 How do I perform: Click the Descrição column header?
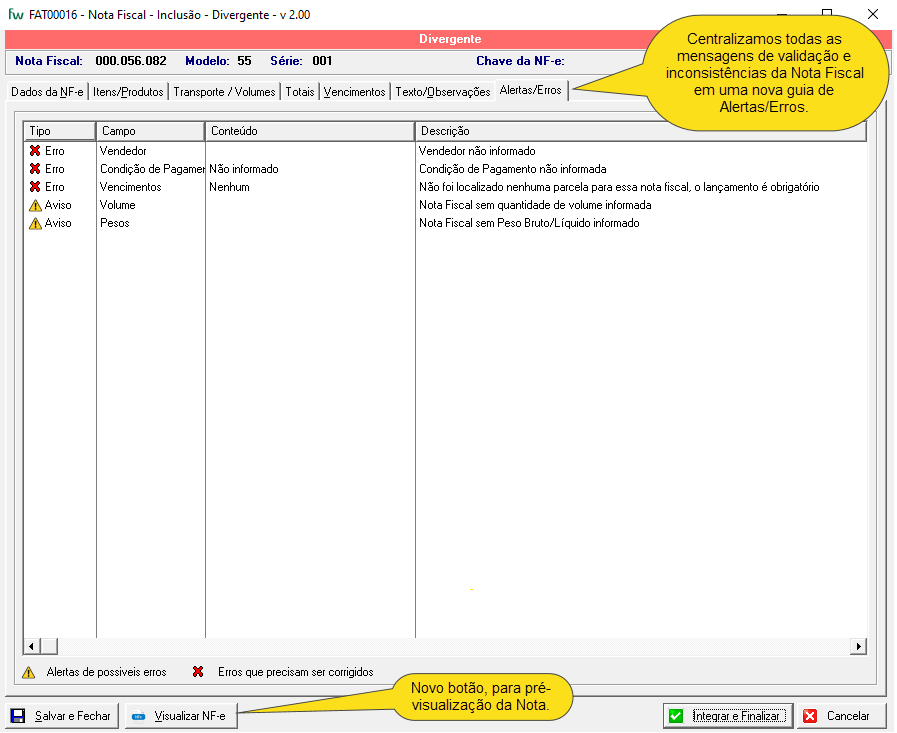click(641, 131)
